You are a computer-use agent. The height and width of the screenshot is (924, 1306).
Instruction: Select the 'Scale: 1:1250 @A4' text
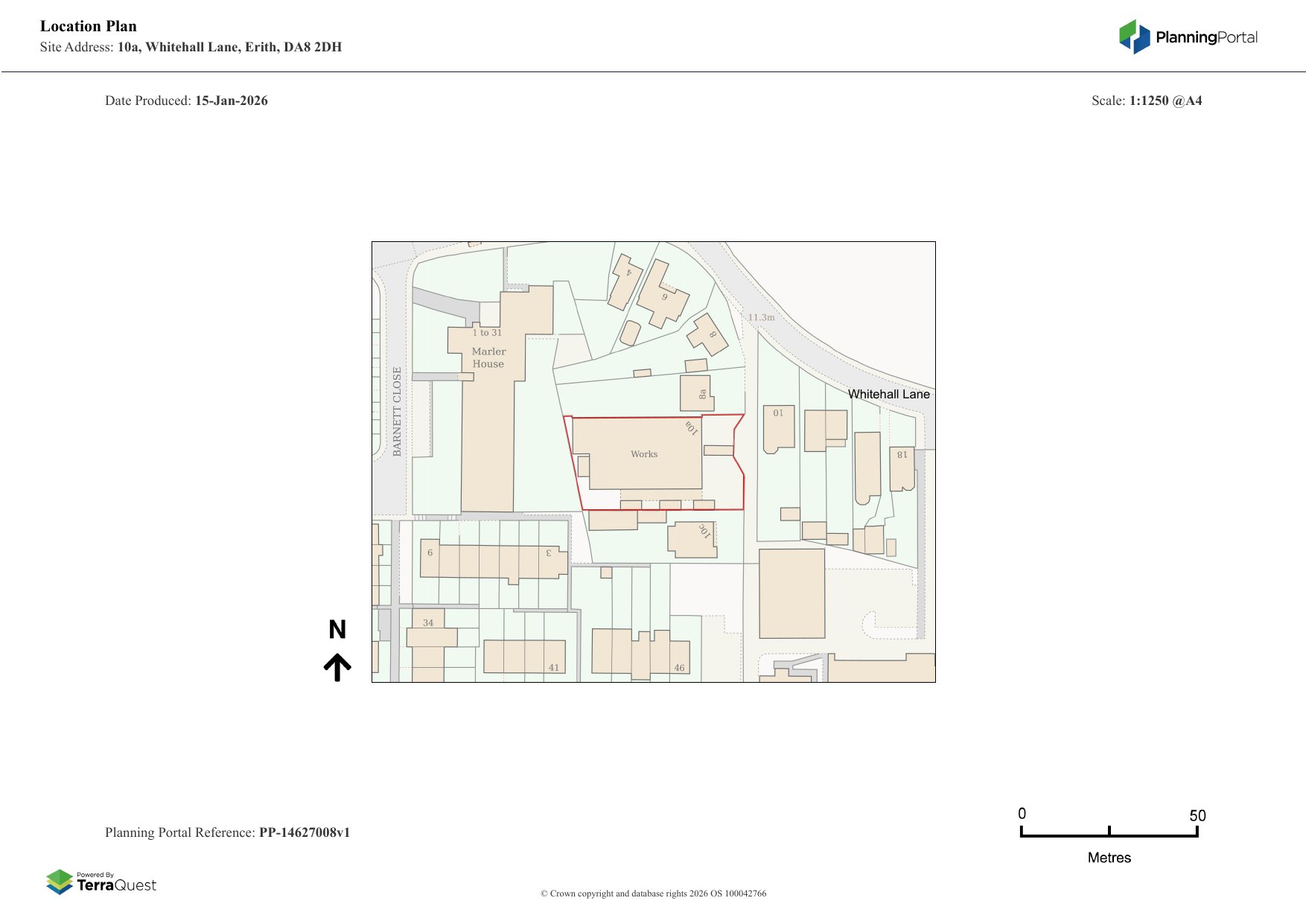[x=1147, y=100]
